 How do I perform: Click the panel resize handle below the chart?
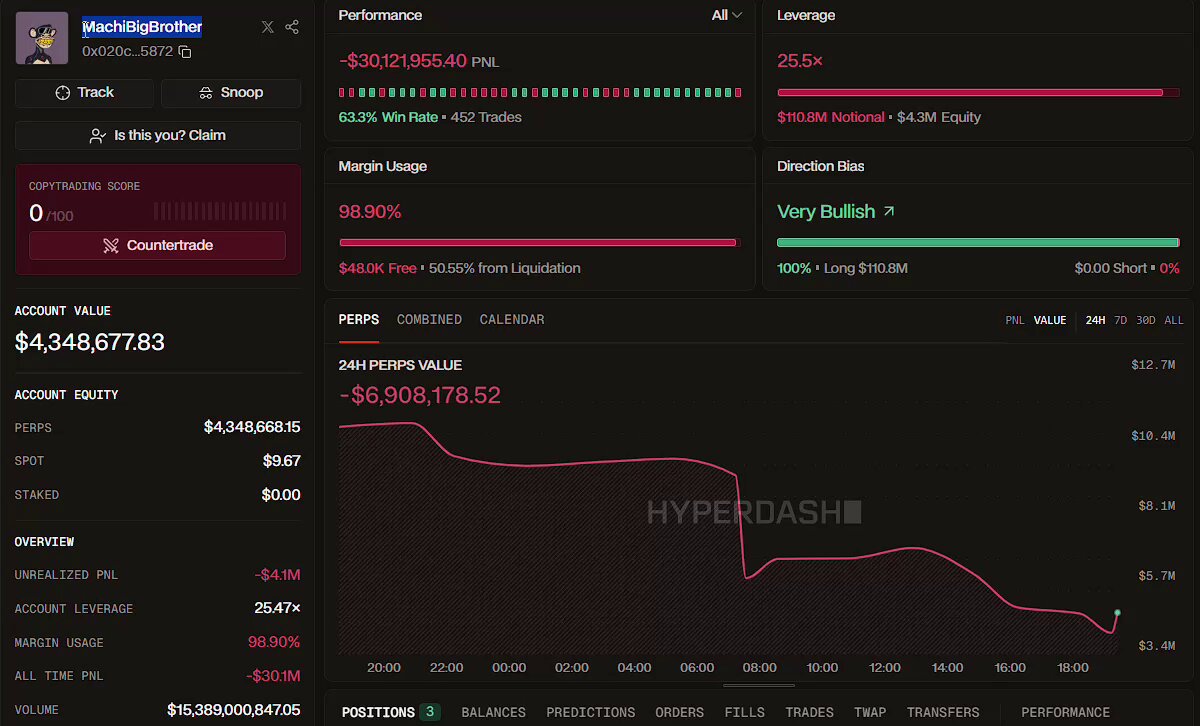[759, 686]
